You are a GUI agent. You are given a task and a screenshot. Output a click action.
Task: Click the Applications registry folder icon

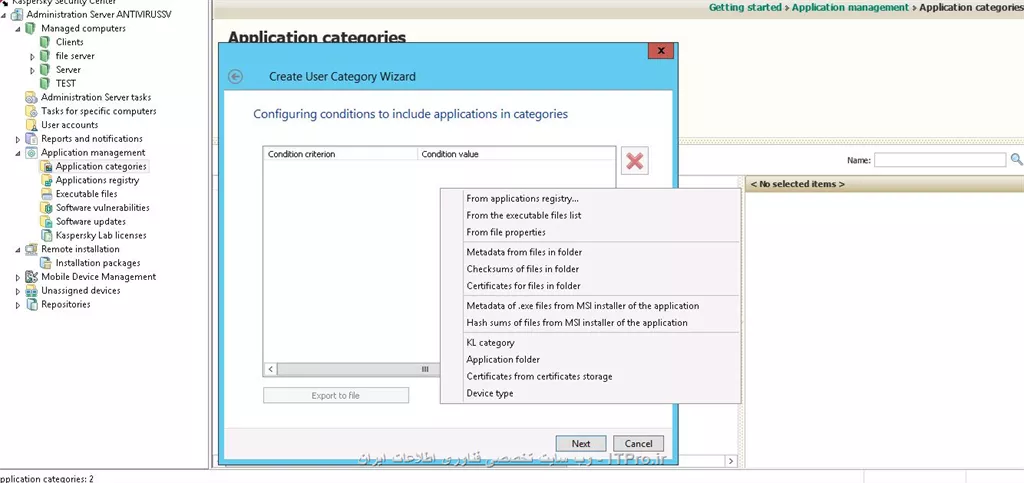[46, 180]
